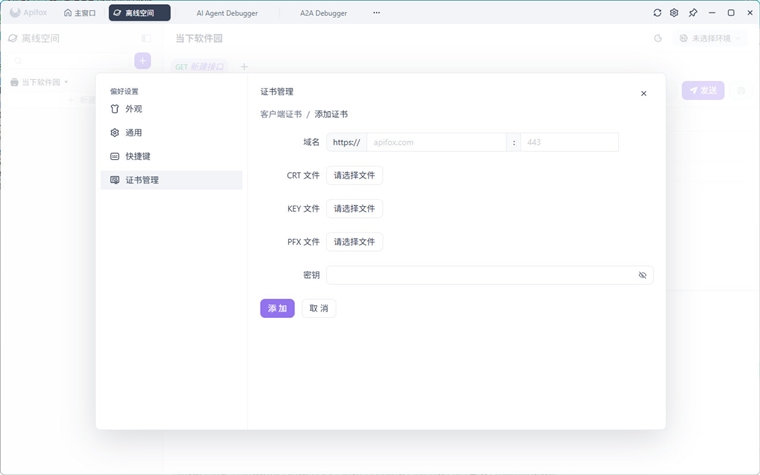
Task: Choose a CRT file
Action: tap(354, 175)
